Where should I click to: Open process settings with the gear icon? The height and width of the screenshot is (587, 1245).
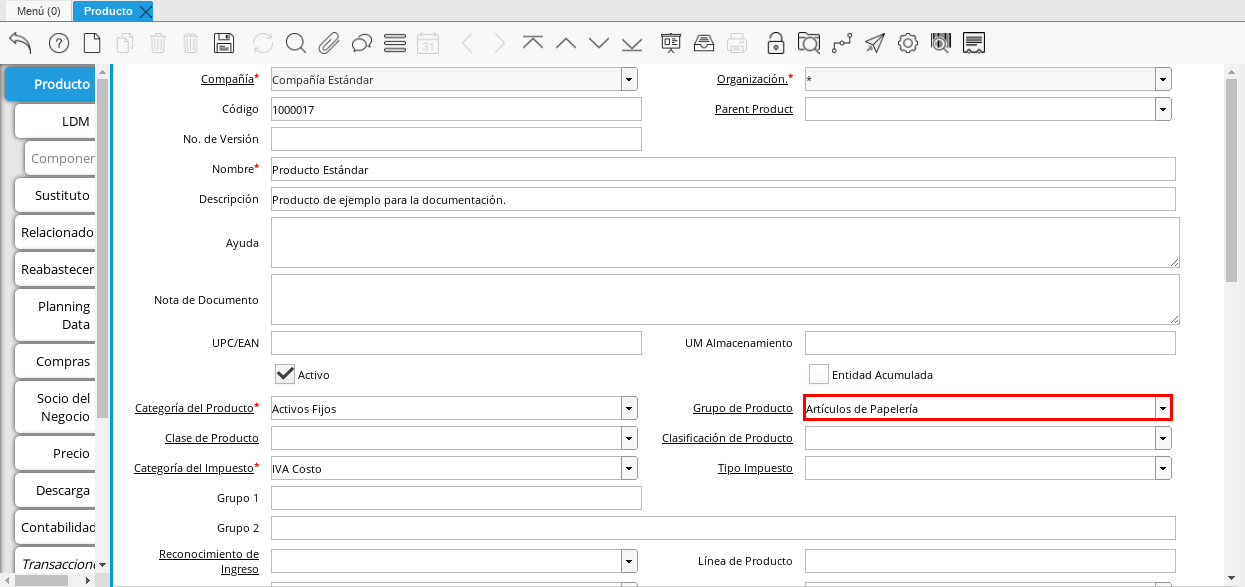click(x=907, y=43)
